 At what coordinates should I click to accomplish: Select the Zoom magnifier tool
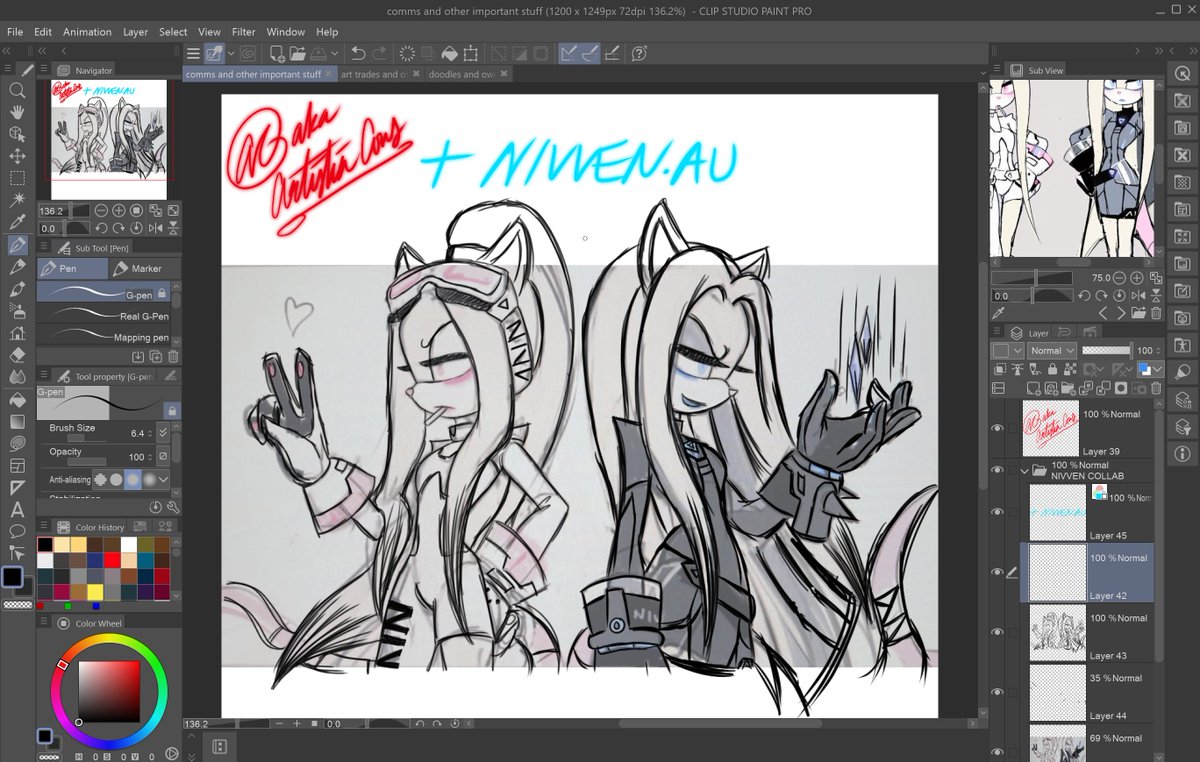17,89
